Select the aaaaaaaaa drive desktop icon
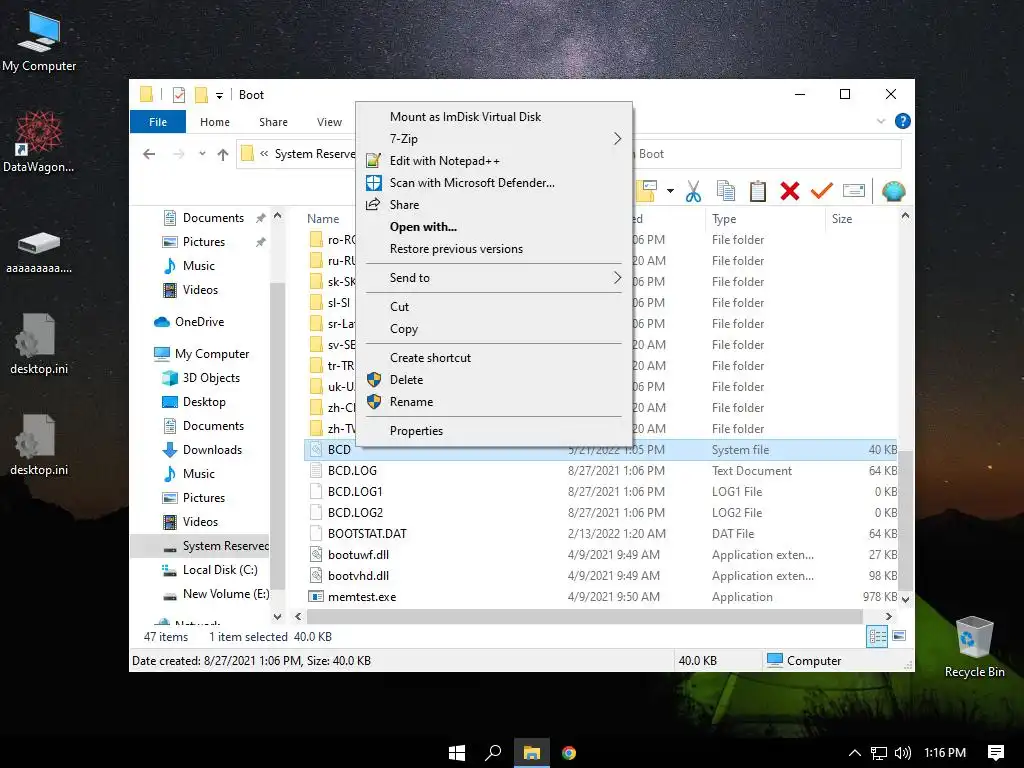1024x768 pixels. click(x=39, y=252)
